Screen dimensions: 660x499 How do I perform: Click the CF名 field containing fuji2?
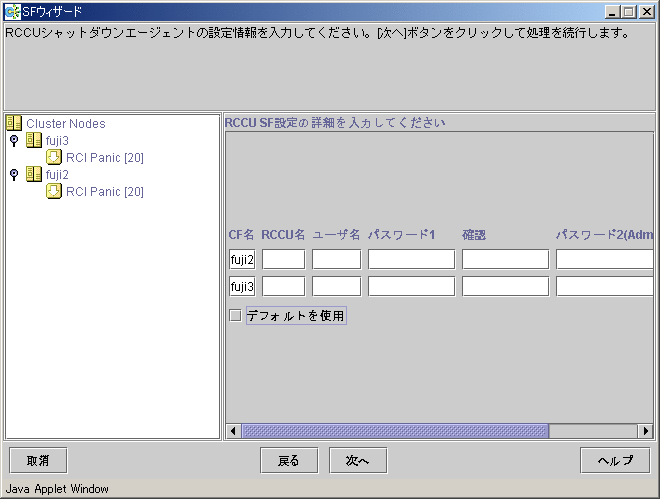point(242,259)
